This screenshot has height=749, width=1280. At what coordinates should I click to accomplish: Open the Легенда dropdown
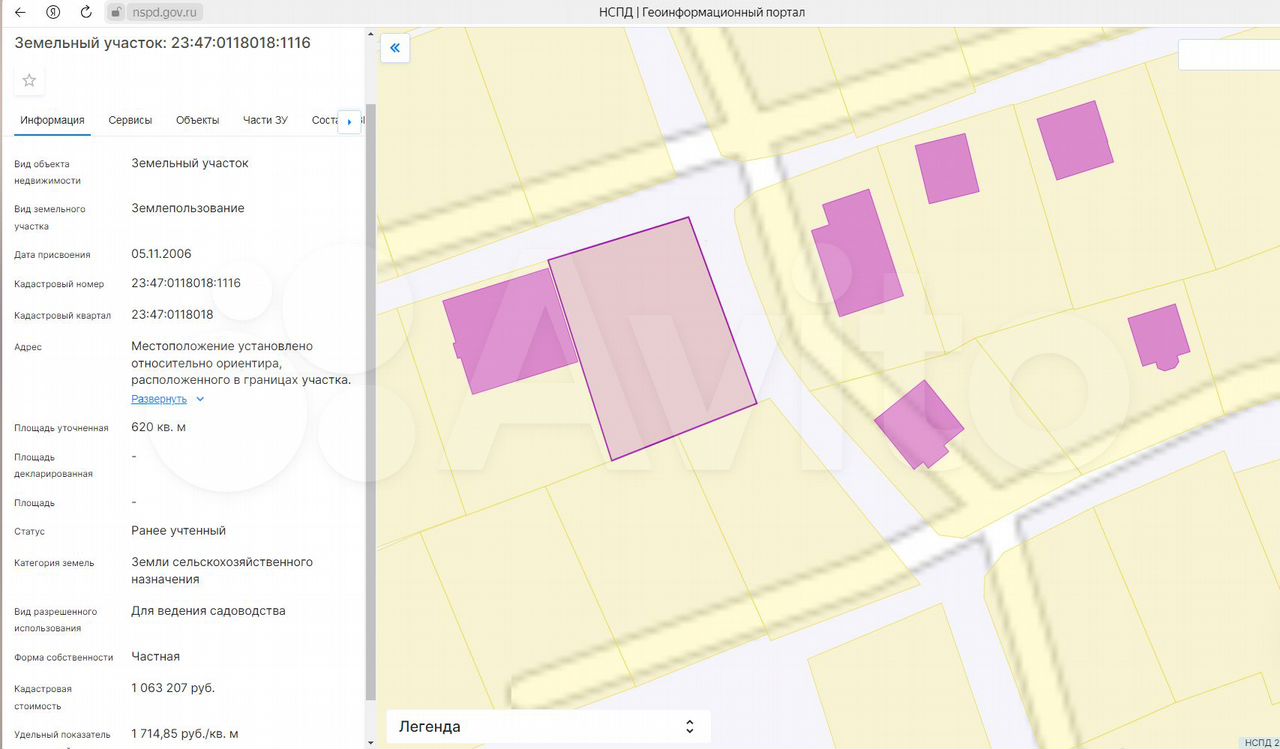(x=548, y=727)
